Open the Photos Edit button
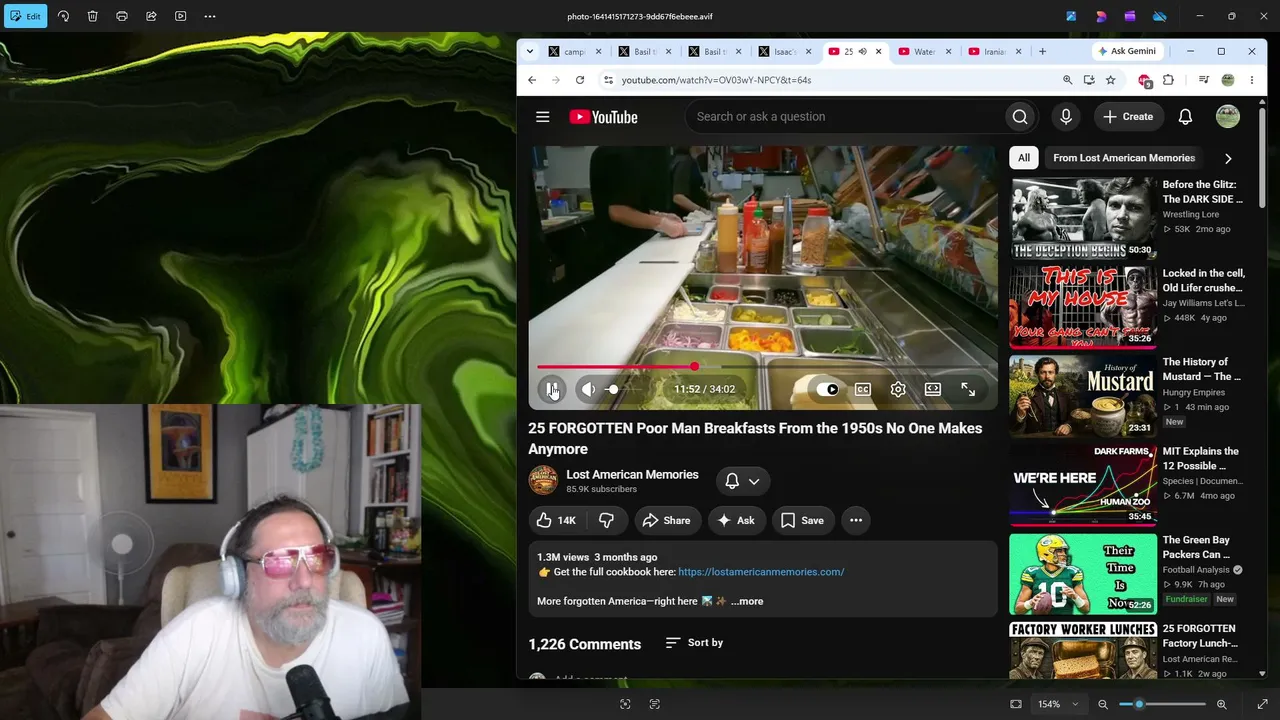 25,16
